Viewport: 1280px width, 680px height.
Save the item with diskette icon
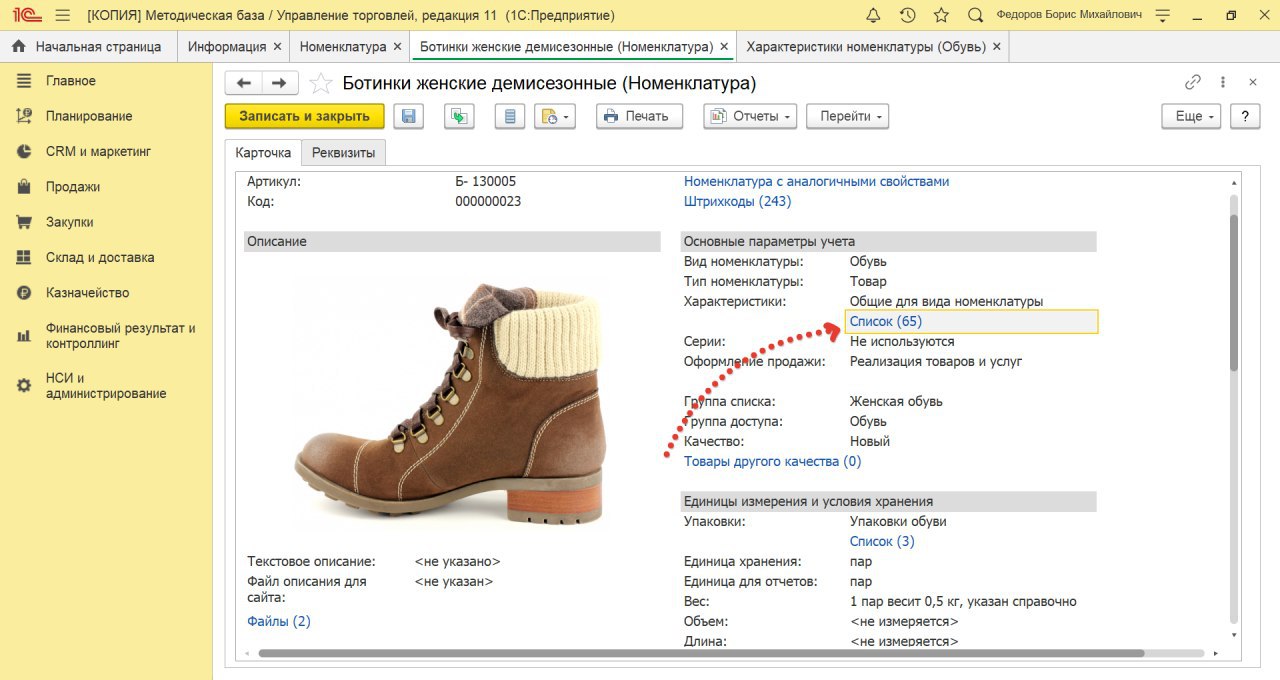tap(408, 116)
